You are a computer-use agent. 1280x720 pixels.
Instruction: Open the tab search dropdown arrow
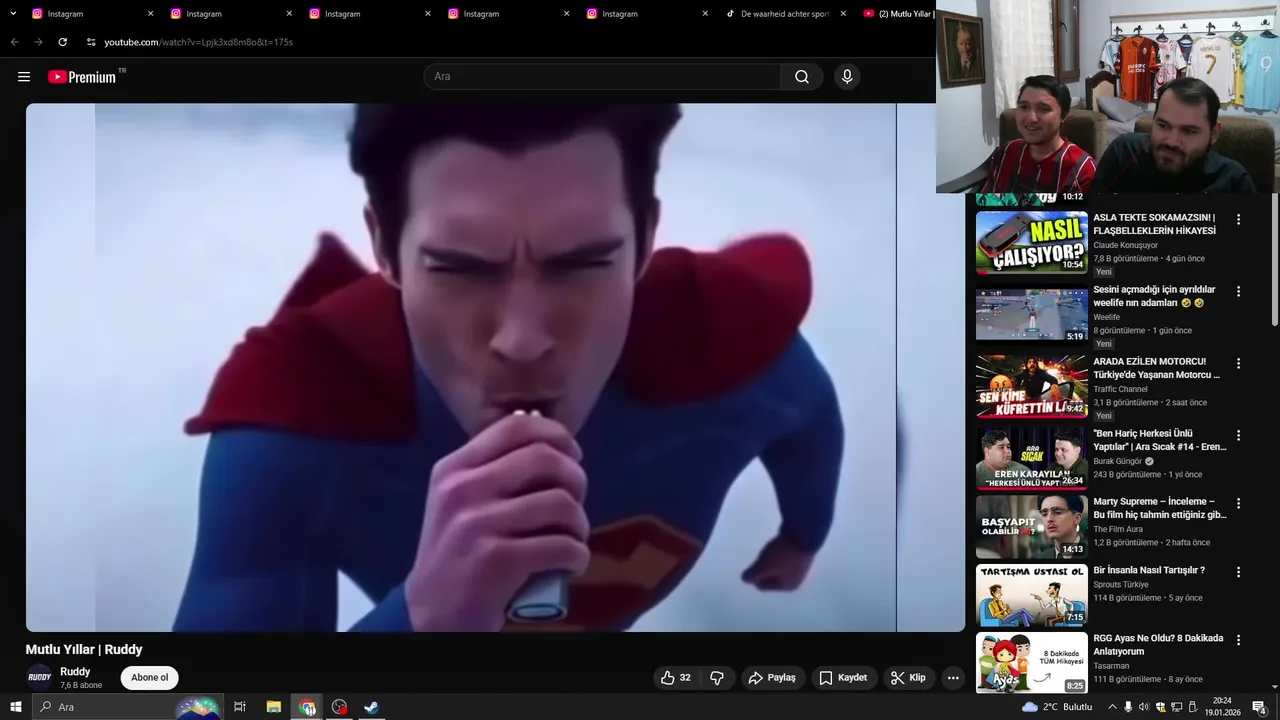click(13, 14)
